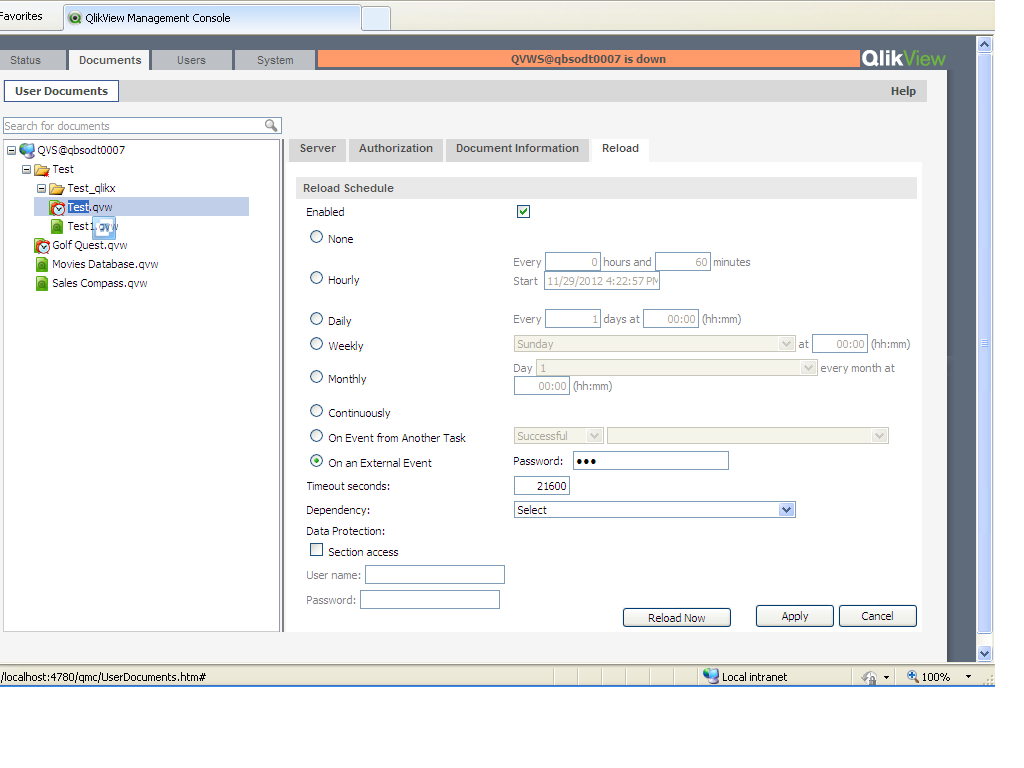Click the protected mode status icon
This screenshot has width=1024, height=768.
pos(869,677)
